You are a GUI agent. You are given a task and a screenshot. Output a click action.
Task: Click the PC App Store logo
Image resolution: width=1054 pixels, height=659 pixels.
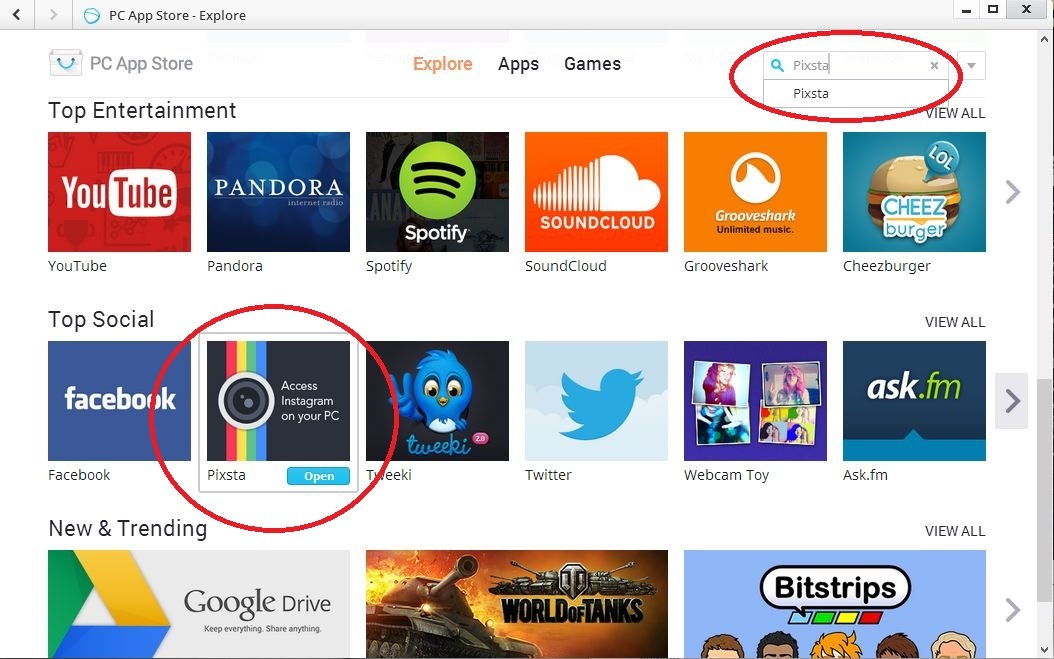121,63
